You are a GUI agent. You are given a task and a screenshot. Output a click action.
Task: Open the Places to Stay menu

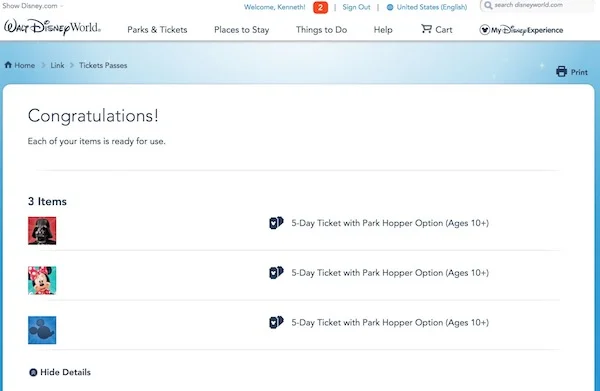(241, 30)
